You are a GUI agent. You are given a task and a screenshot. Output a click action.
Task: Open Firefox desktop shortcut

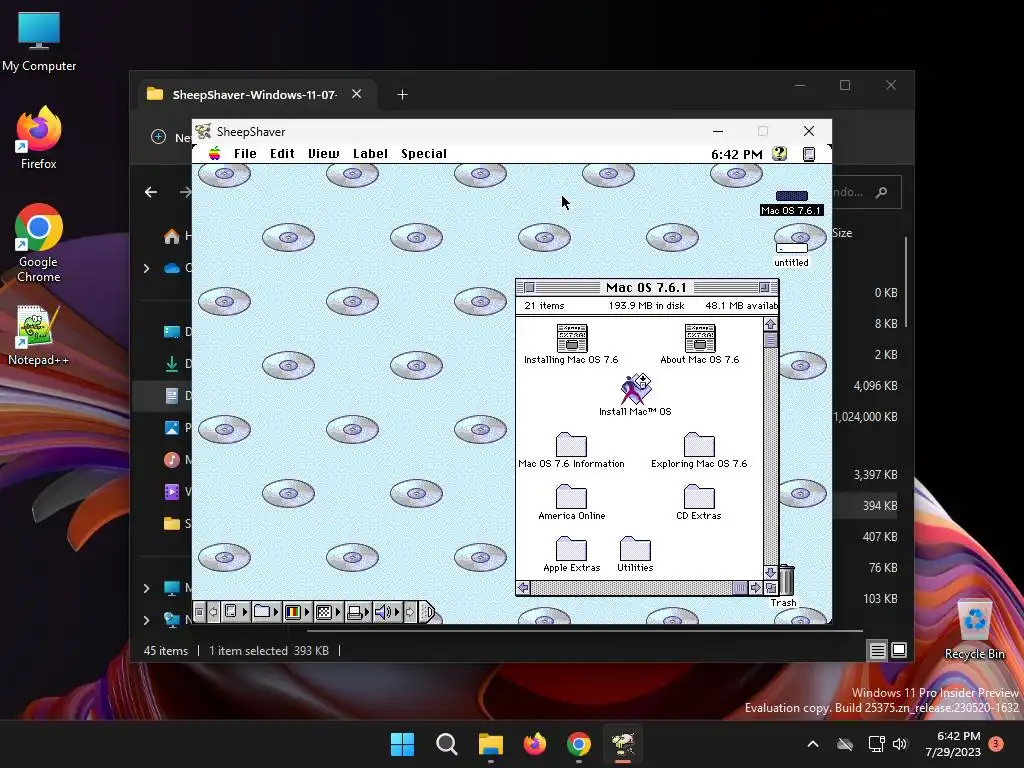(x=39, y=138)
